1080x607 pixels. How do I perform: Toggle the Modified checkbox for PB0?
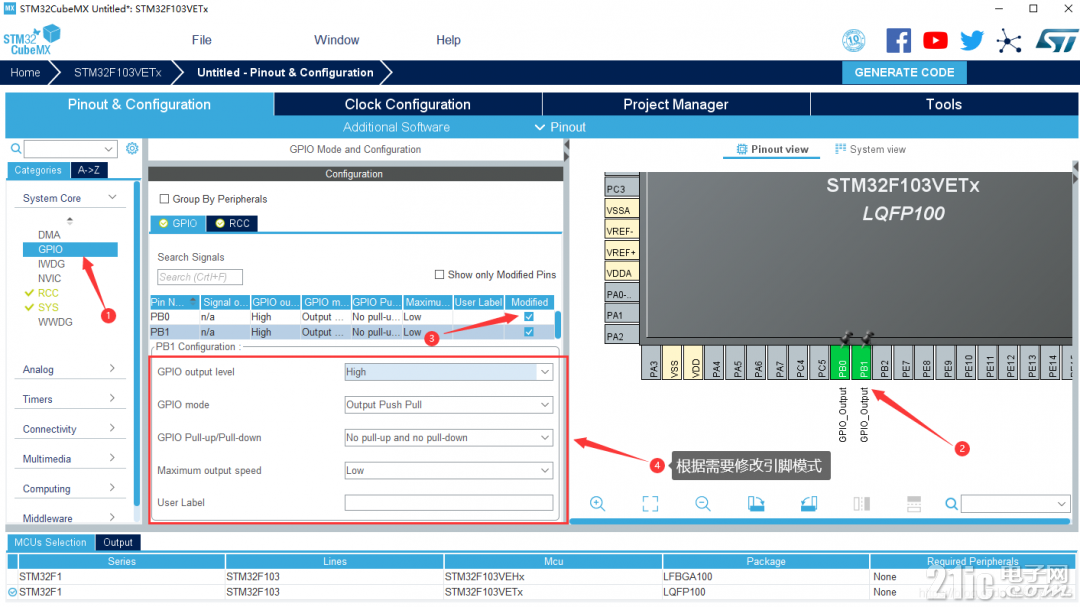(529, 317)
